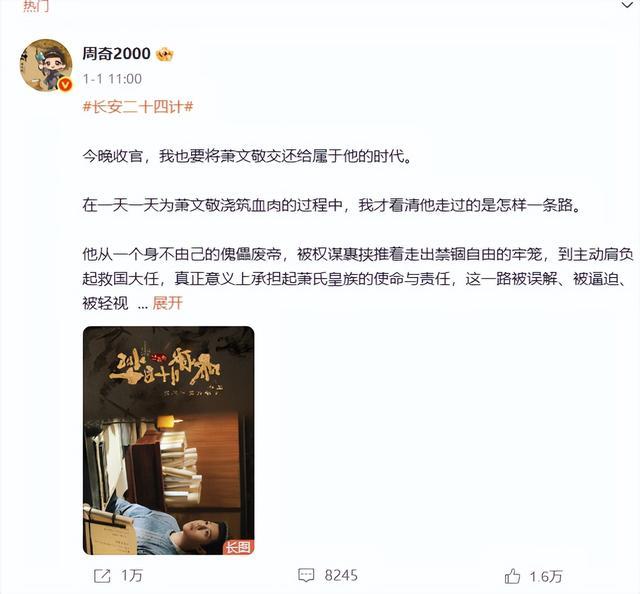The width and height of the screenshot is (640, 594).
Task: Click the 1.6万 like count
Action: (x=546, y=576)
